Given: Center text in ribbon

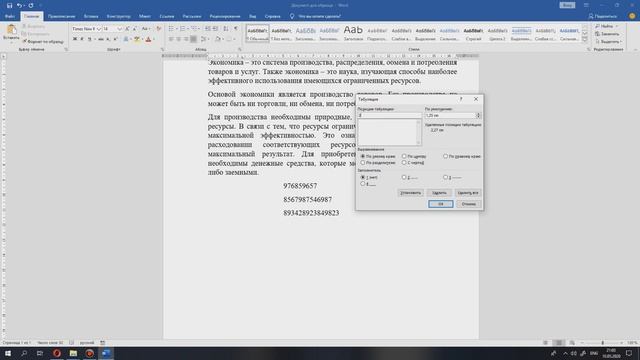Looking at the screenshot, I should pos(178,39).
